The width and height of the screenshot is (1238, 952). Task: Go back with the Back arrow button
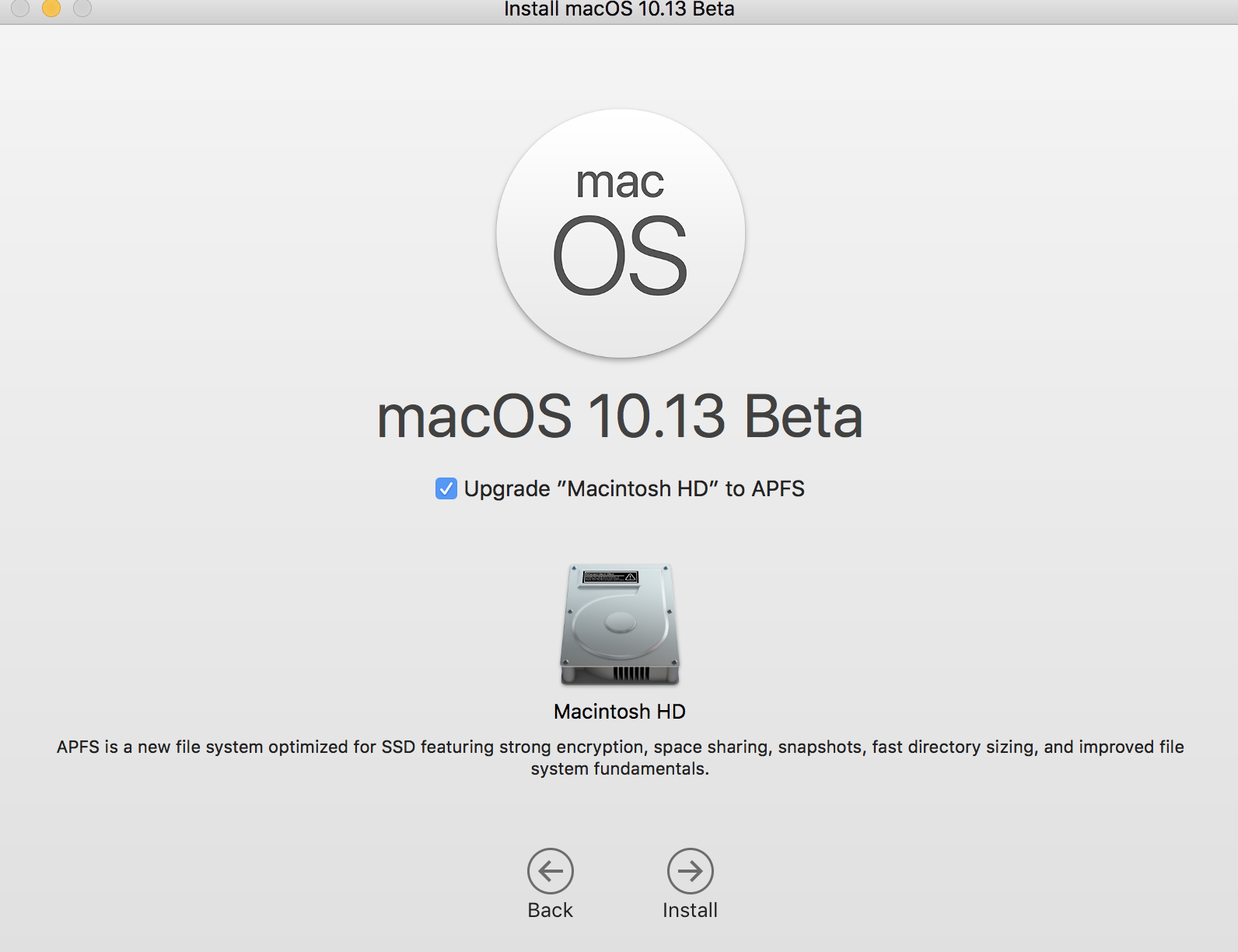(x=550, y=870)
